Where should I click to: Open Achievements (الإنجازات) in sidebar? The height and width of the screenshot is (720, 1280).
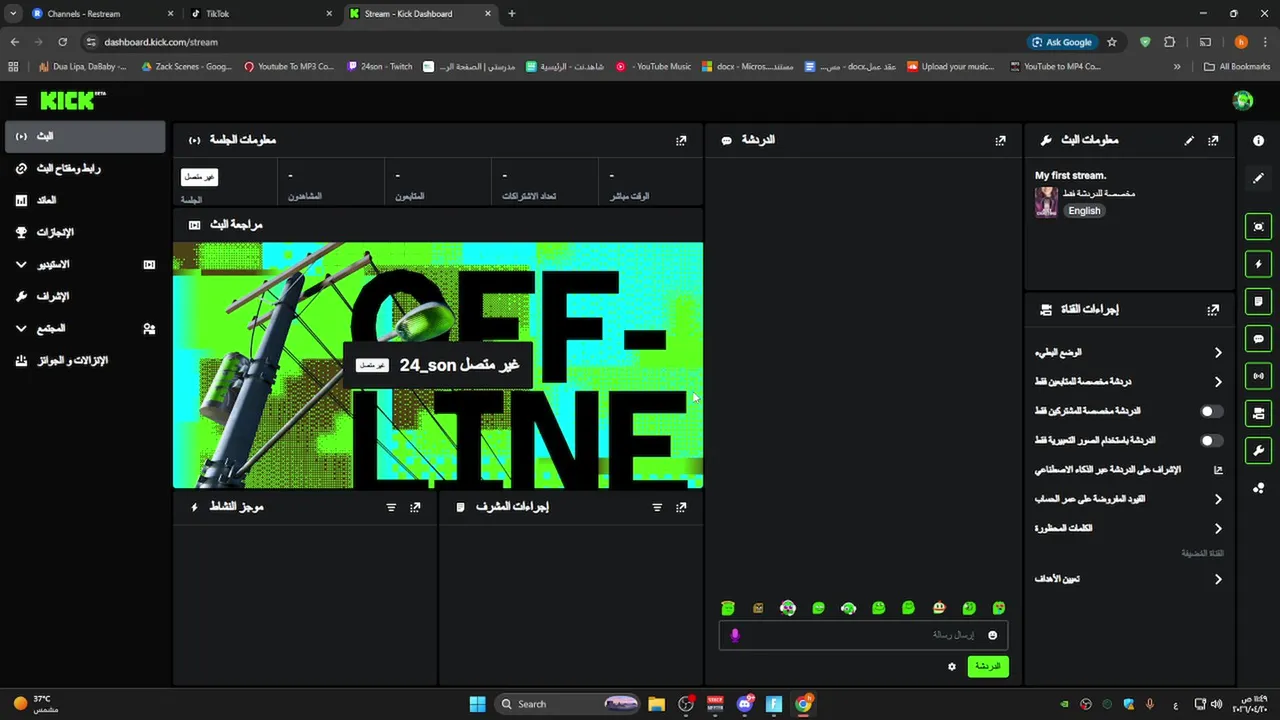(85, 233)
